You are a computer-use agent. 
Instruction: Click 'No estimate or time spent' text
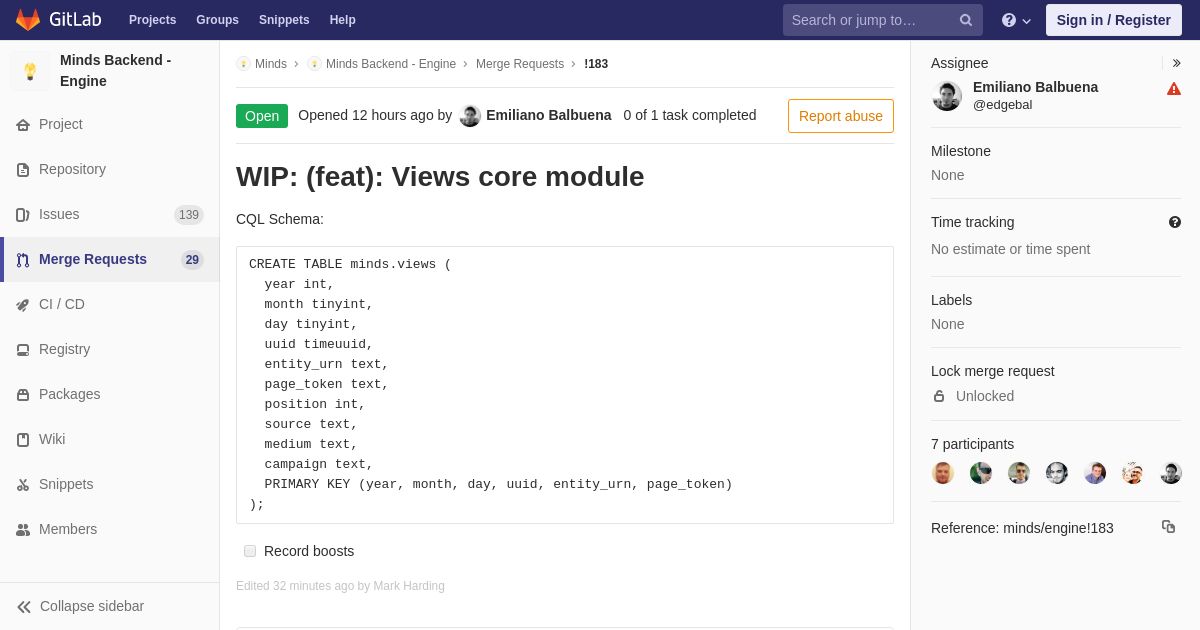click(1010, 249)
